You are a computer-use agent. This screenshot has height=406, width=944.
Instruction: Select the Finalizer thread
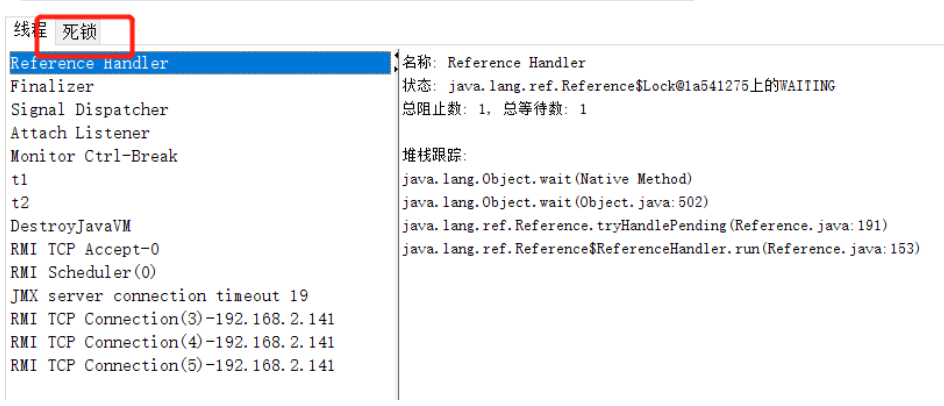point(200,87)
